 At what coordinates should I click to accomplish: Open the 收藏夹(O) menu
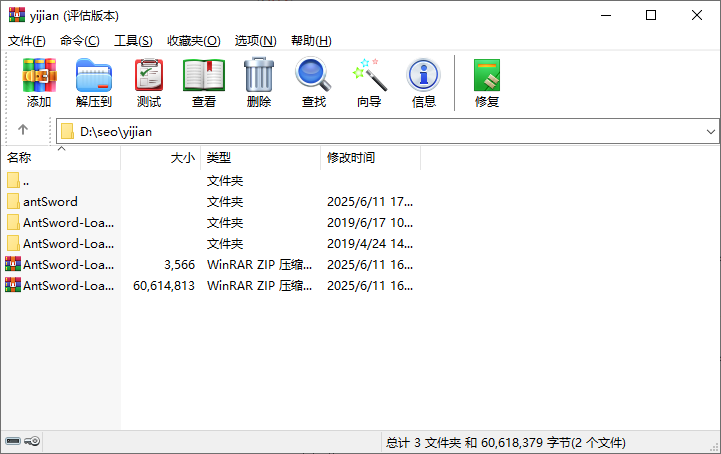point(194,41)
